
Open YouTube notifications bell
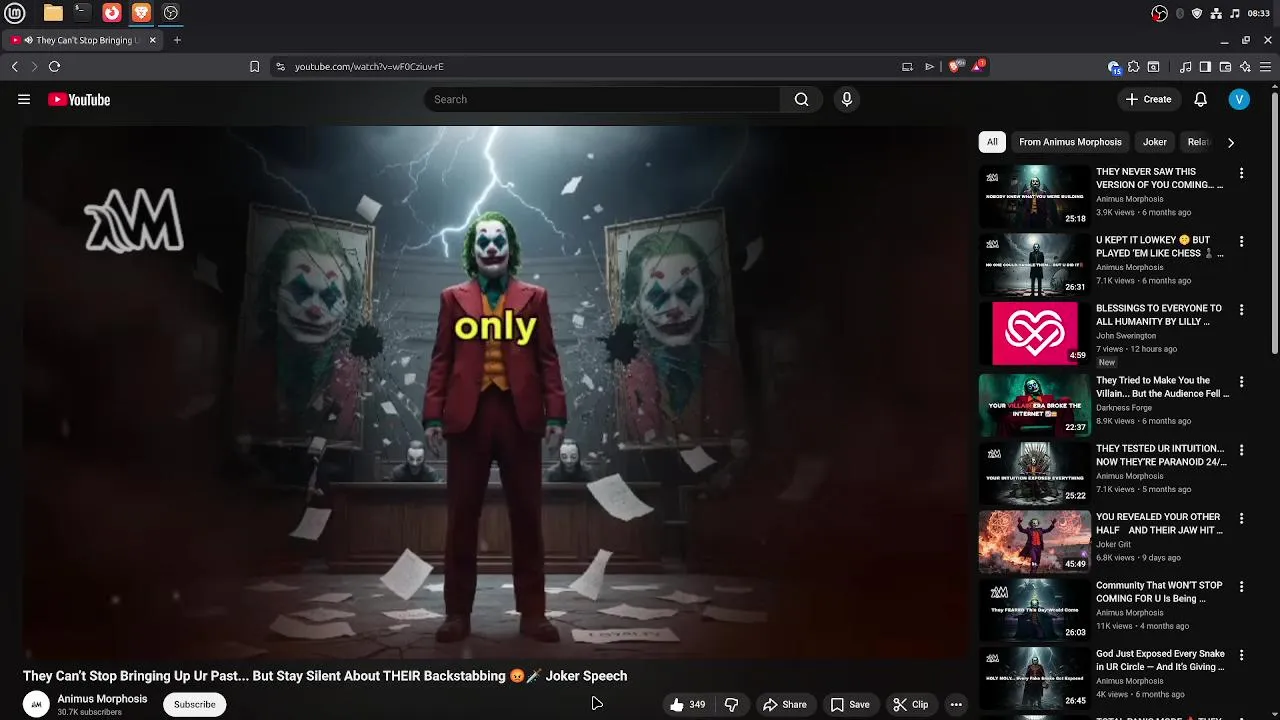[1201, 99]
